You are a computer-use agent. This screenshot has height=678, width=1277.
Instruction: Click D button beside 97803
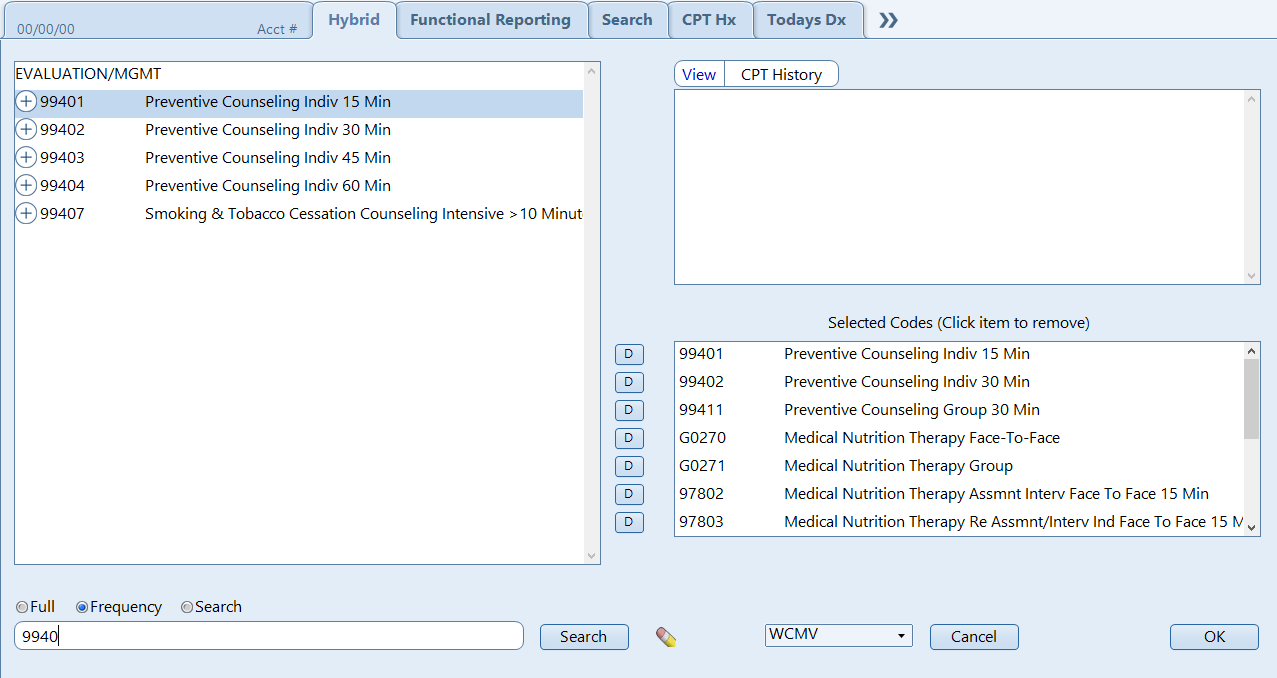point(629,522)
